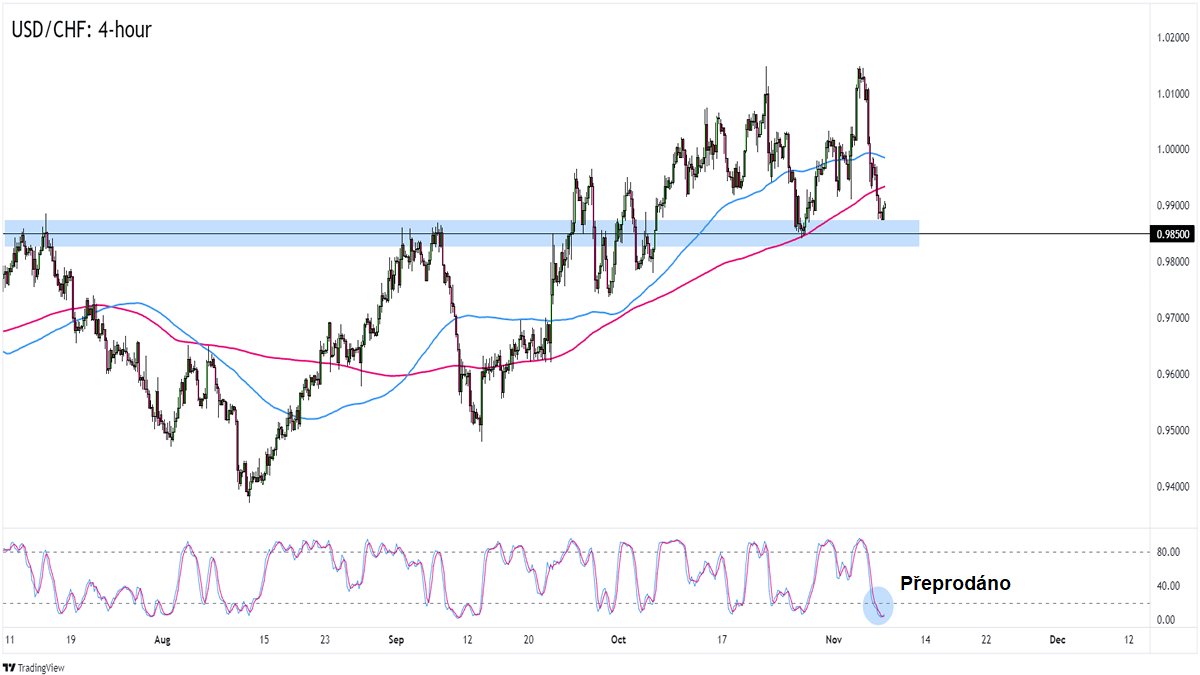Click the 0.96000 price axis label

tap(1172, 374)
